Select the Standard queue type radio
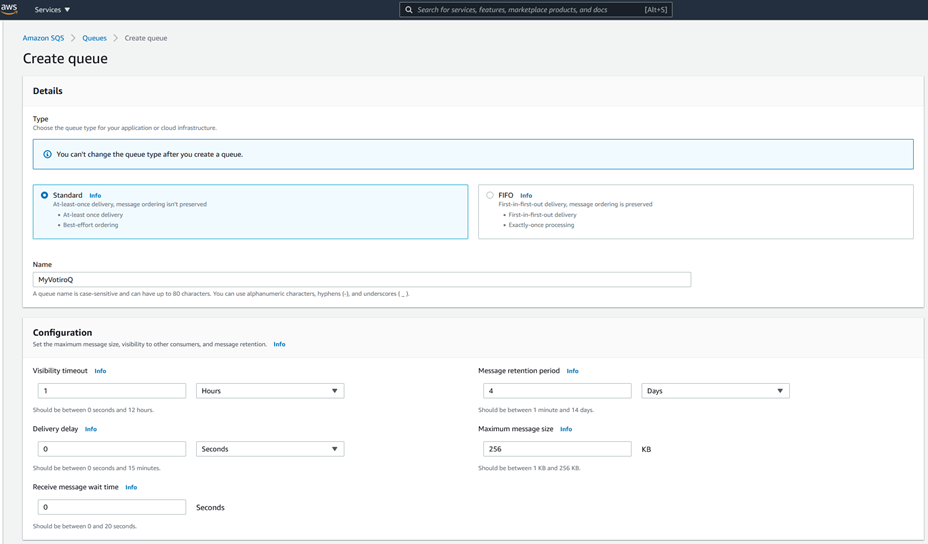928x544 pixels. point(44,195)
